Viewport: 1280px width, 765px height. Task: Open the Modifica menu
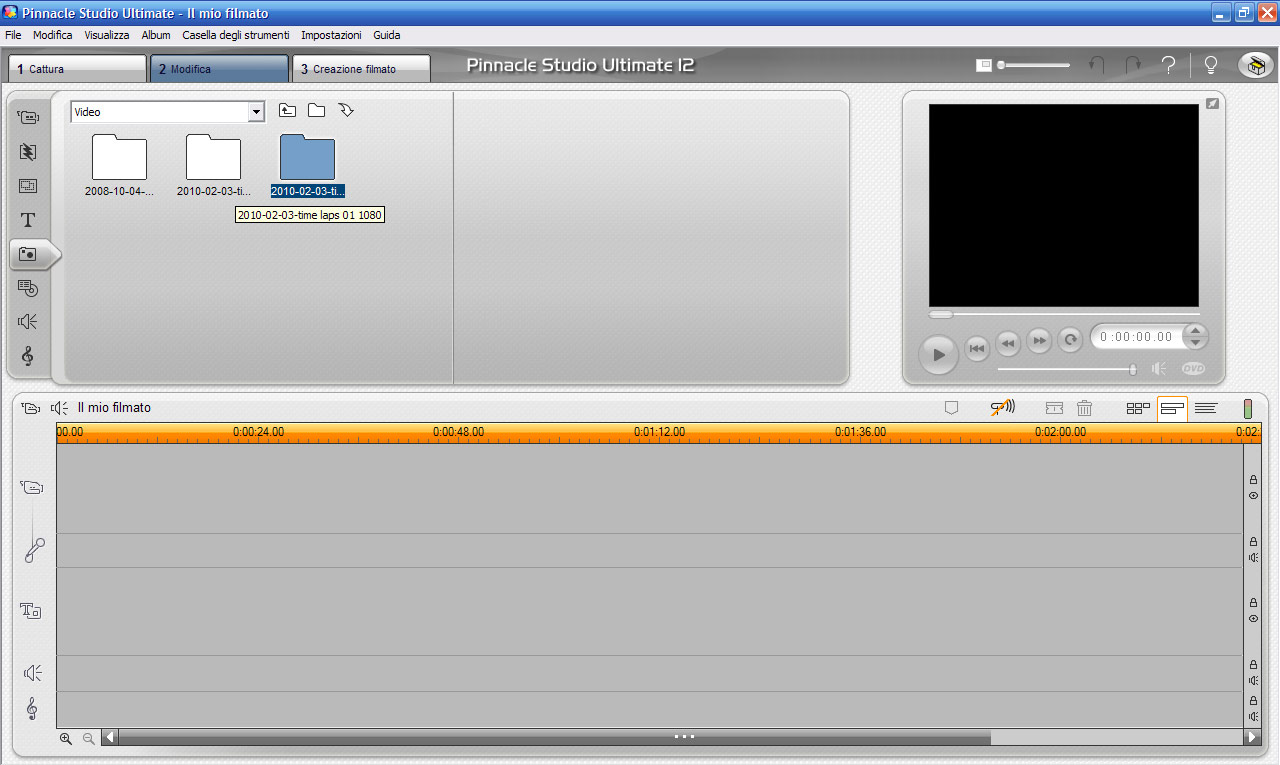click(52, 35)
